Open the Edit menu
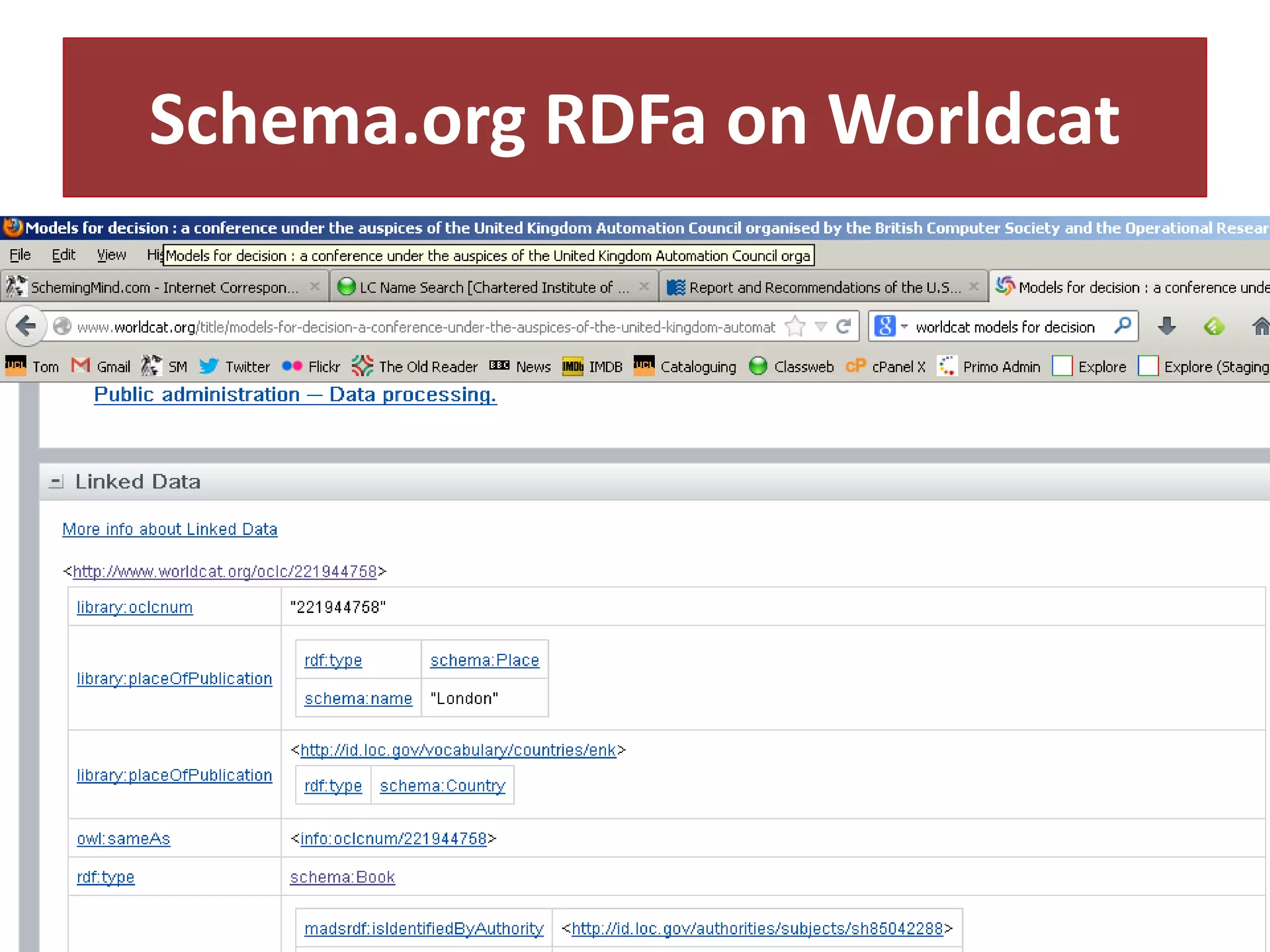 63,255
